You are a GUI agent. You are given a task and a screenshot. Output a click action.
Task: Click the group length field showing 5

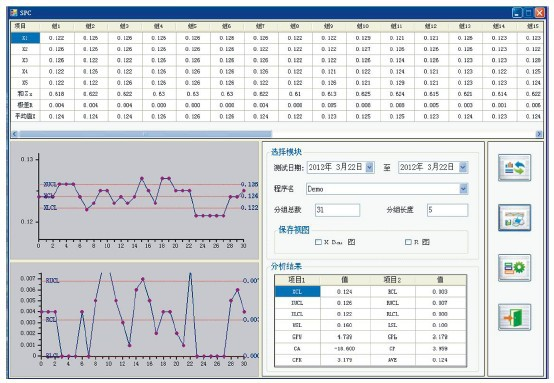point(447,210)
